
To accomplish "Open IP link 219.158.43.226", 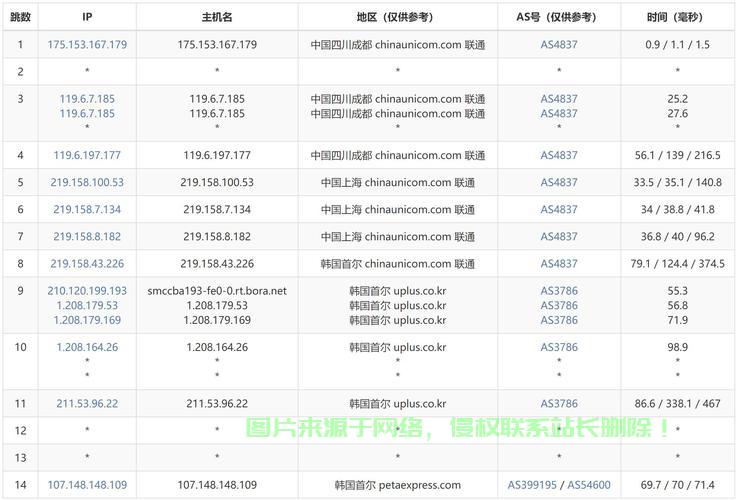I will [87, 263].
